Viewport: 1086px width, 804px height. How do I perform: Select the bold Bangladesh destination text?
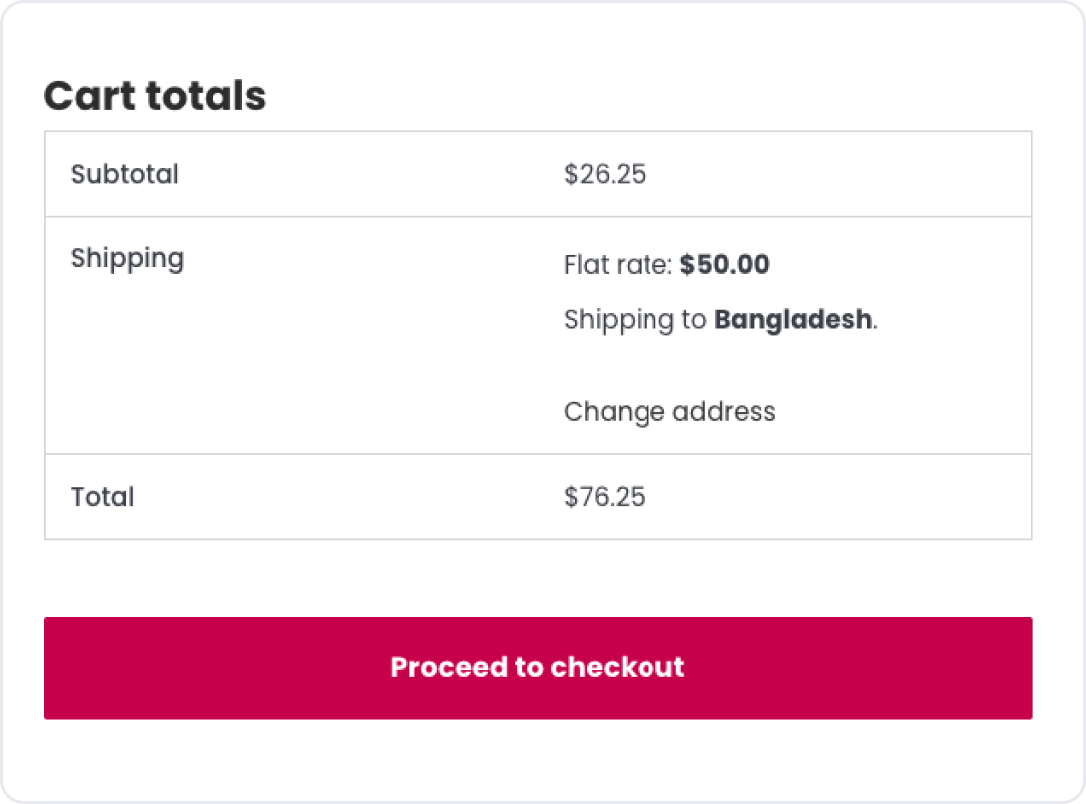793,320
